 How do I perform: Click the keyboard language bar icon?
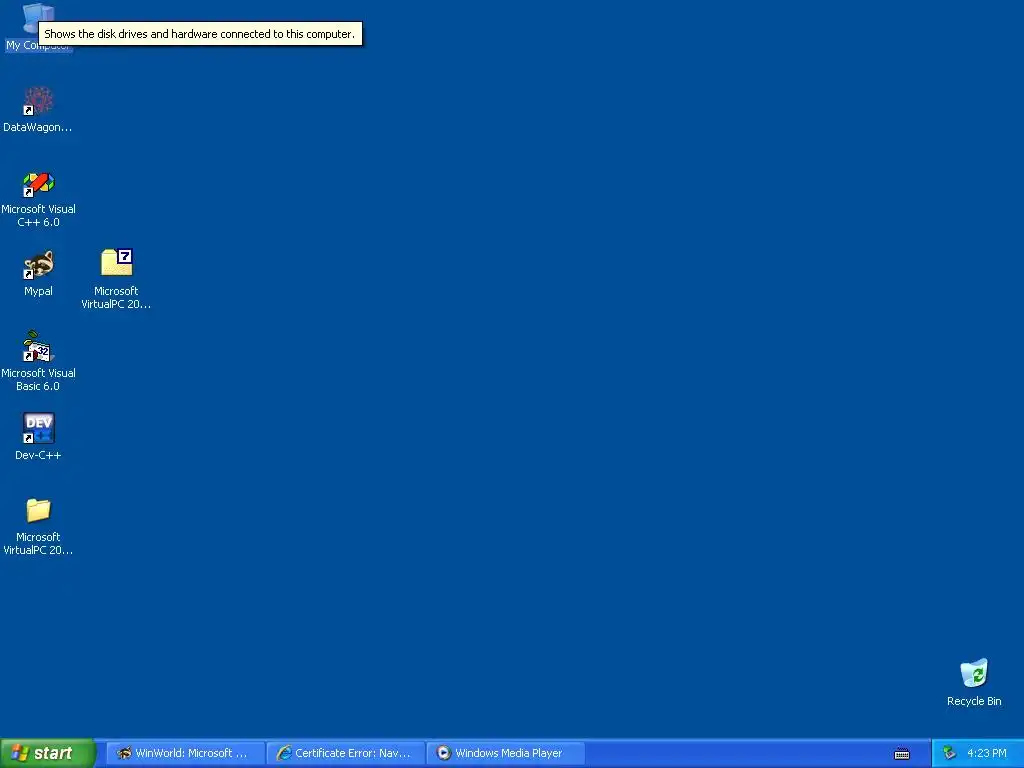pyautogui.click(x=902, y=754)
